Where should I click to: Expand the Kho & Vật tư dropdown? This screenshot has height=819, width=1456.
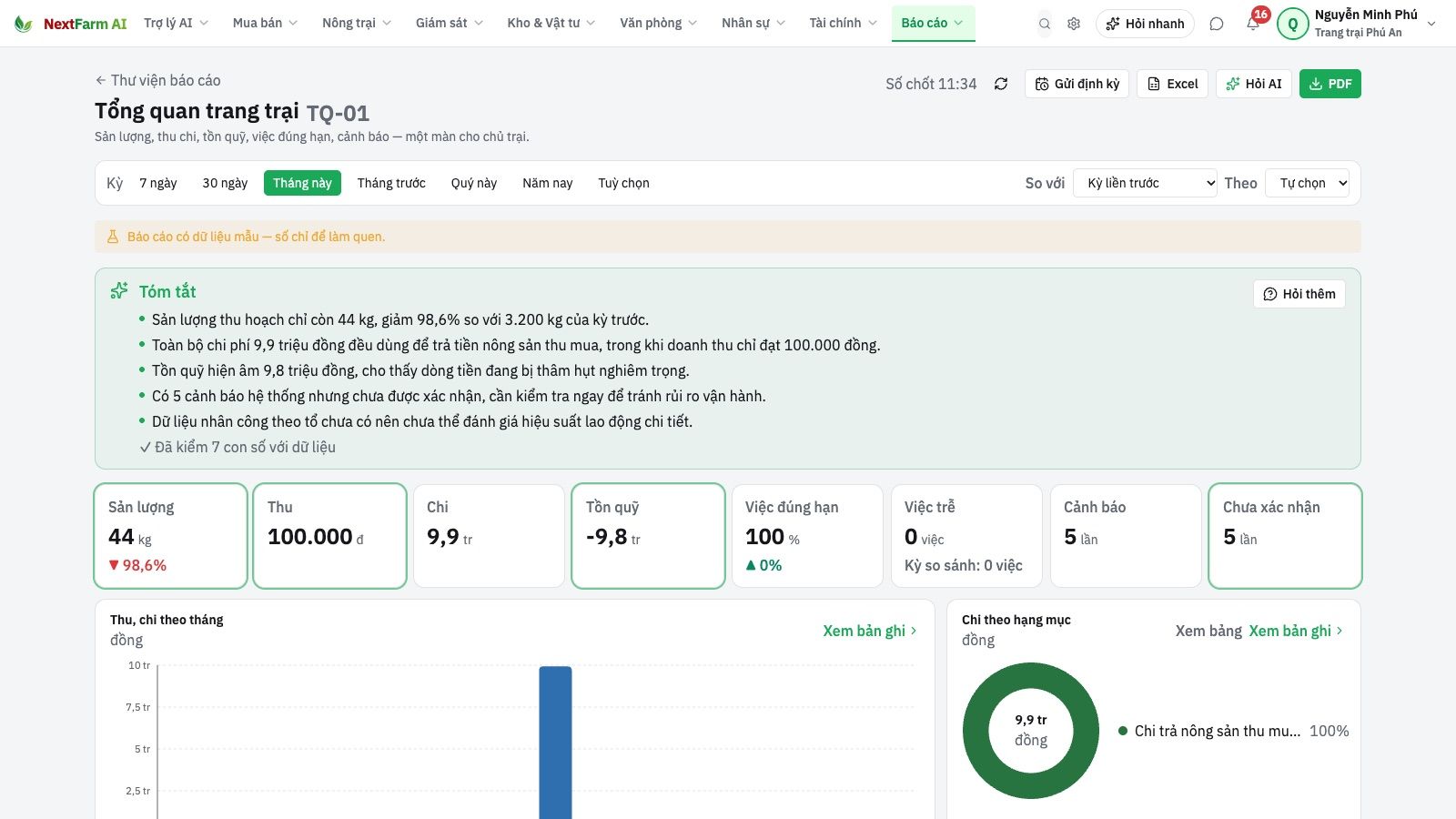[x=551, y=23]
